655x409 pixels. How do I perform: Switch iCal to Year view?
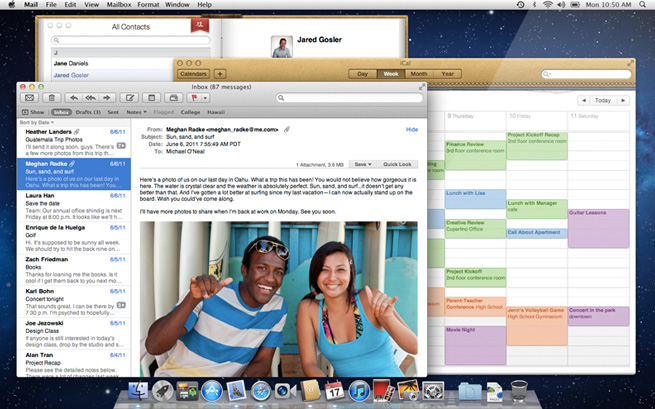coord(447,74)
